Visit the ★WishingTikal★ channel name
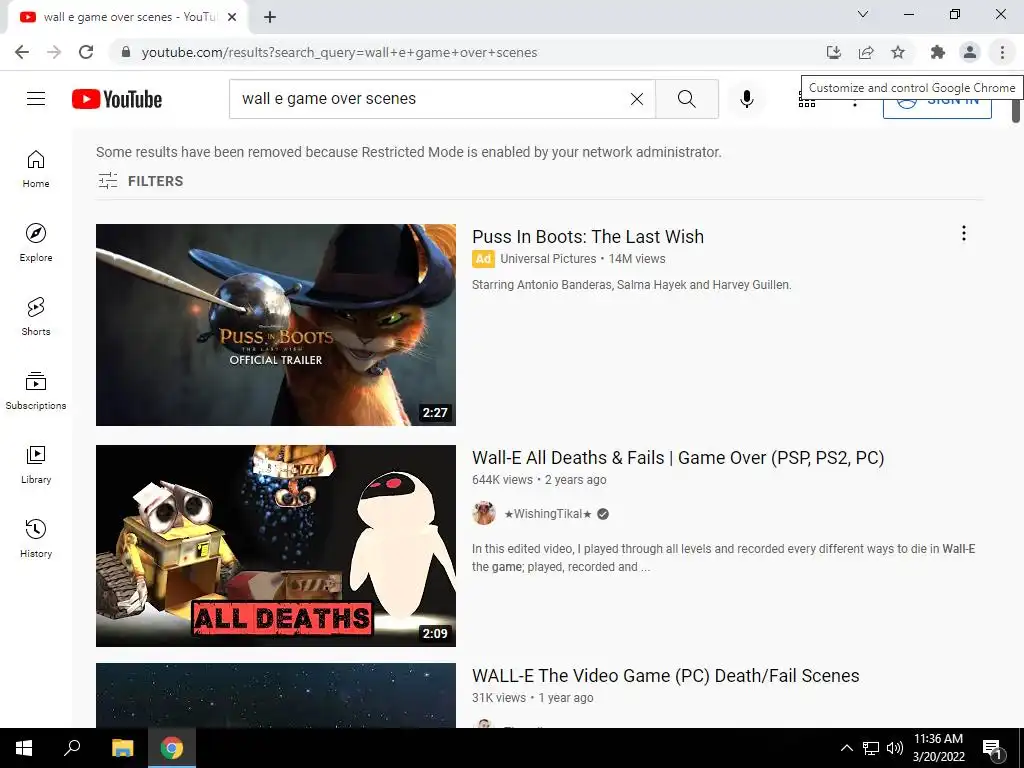The height and width of the screenshot is (768, 1024). point(547,514)
